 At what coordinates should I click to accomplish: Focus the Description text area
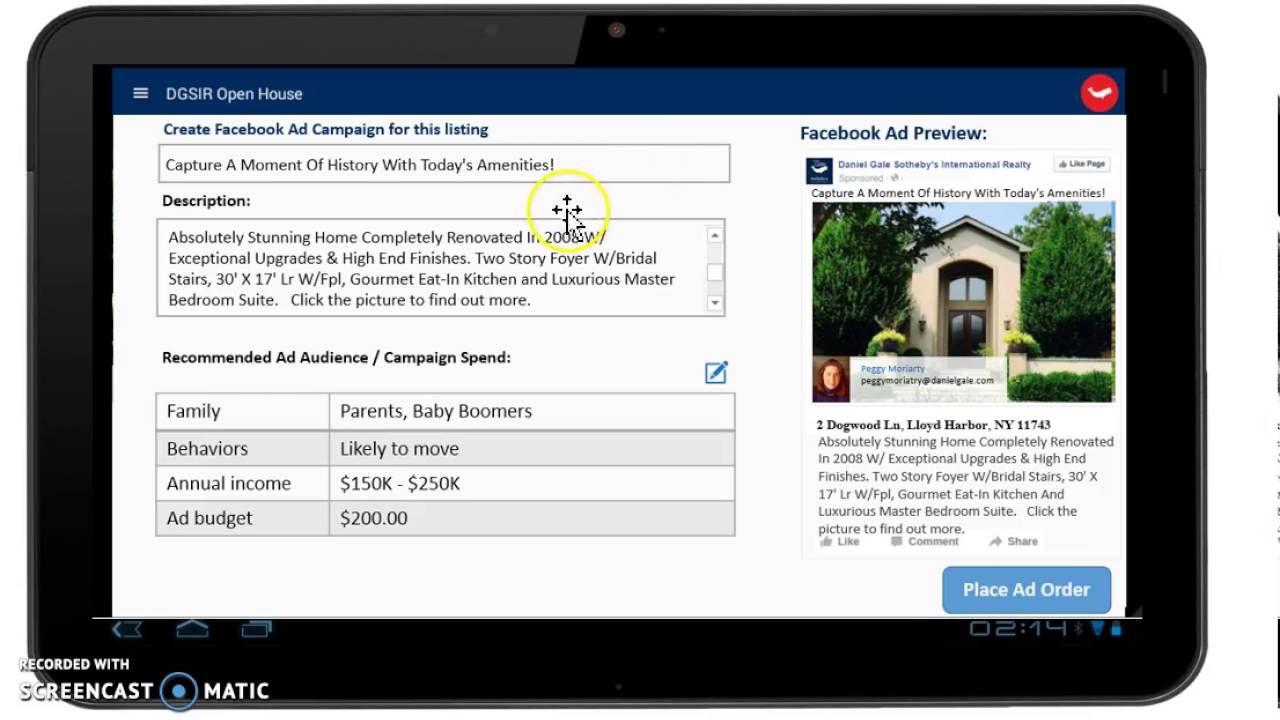[441, 268]
